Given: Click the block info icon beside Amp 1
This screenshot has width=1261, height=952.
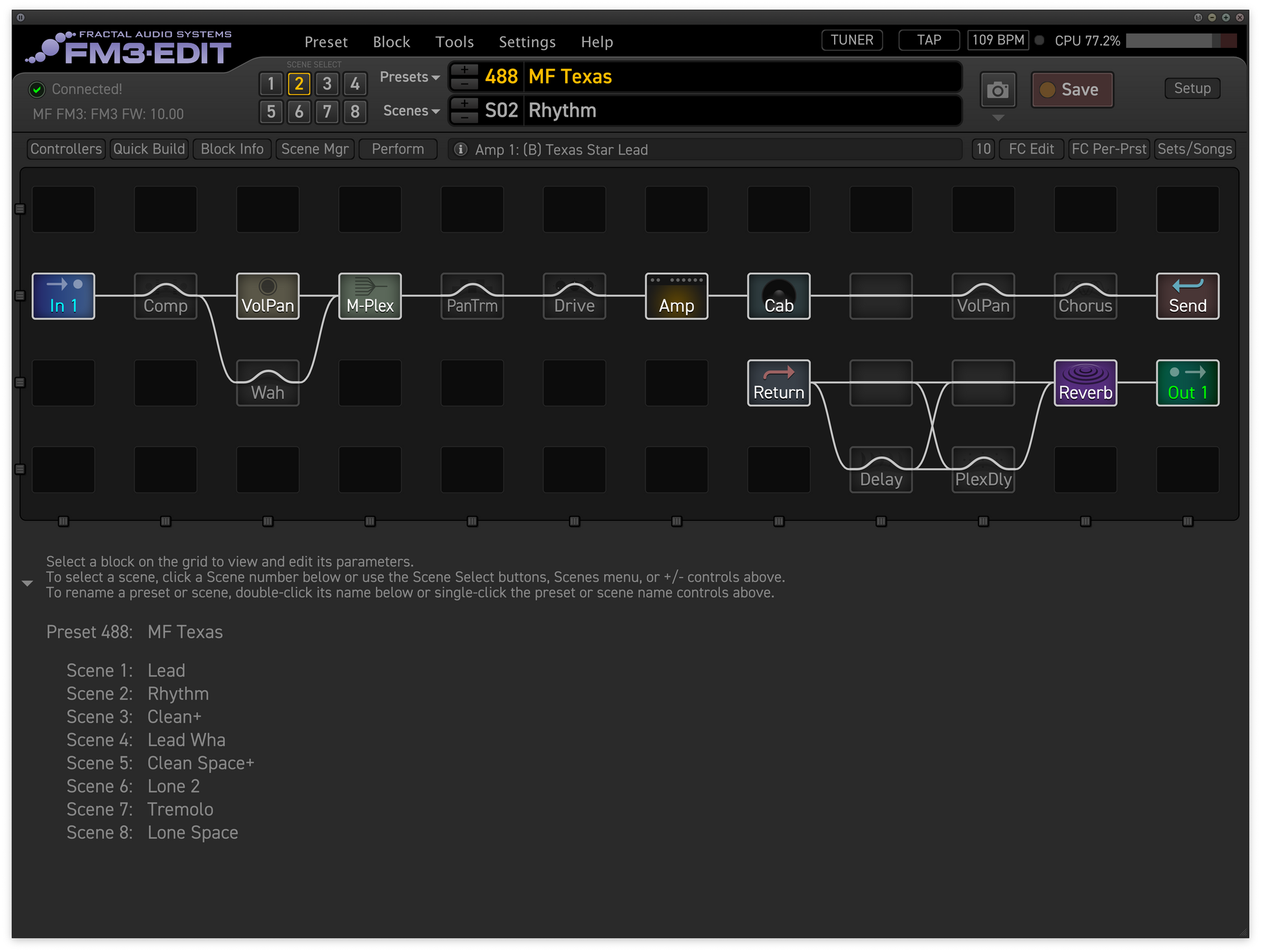Looking at the screenshot, I should coord(461,150).
